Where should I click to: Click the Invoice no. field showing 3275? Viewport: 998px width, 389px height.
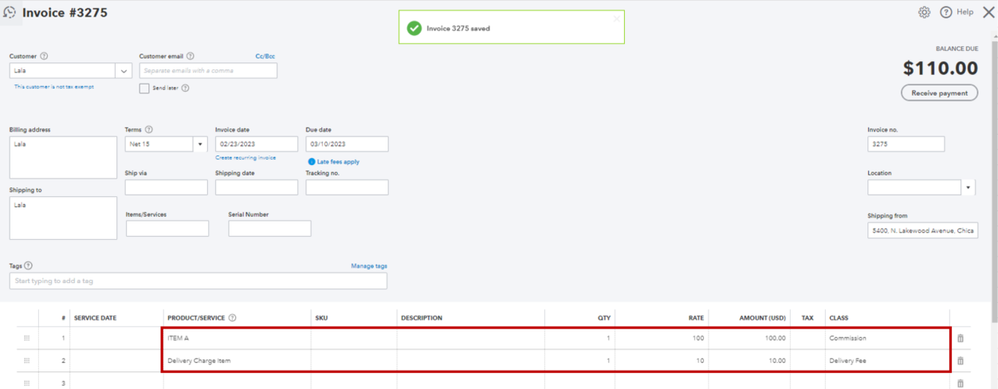click(906, 144)
